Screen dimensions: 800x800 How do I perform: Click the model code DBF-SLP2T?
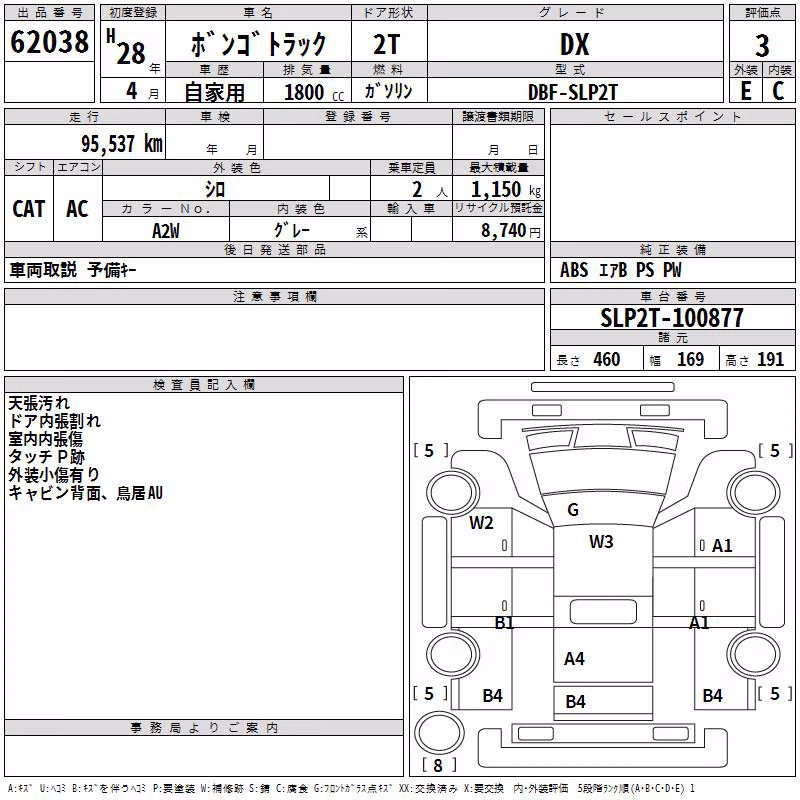573,92
